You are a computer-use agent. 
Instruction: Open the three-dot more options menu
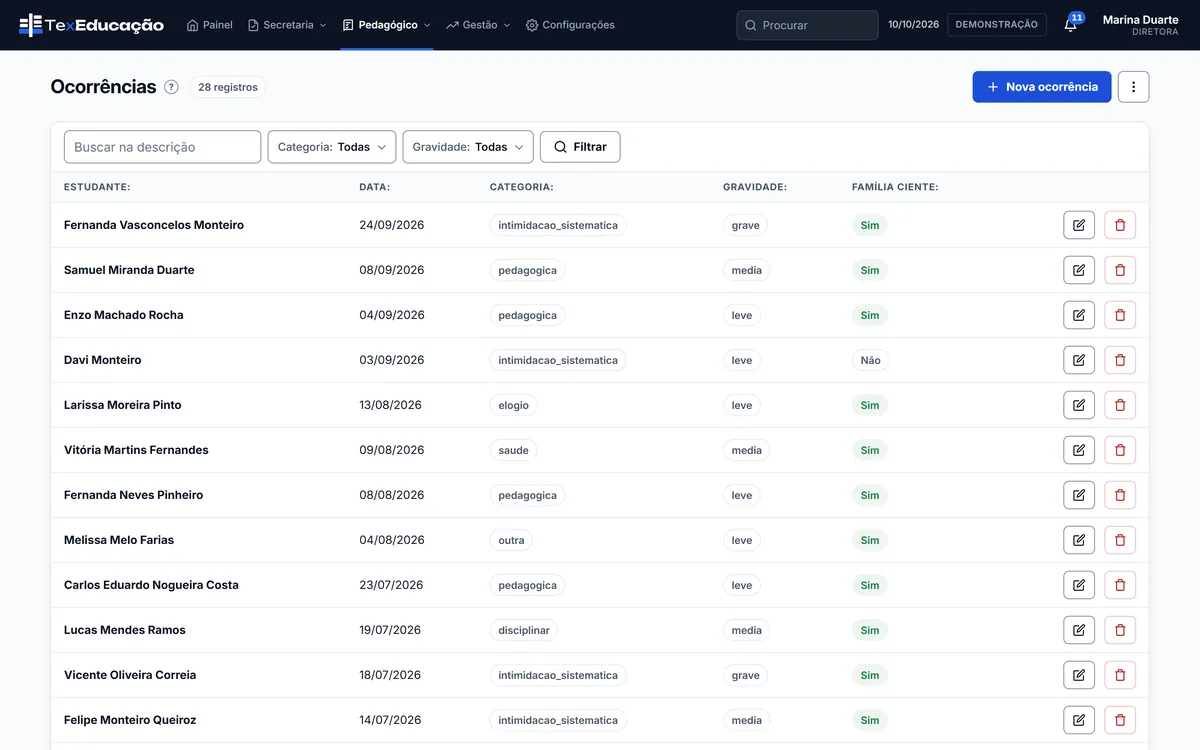click(1133, 87)
